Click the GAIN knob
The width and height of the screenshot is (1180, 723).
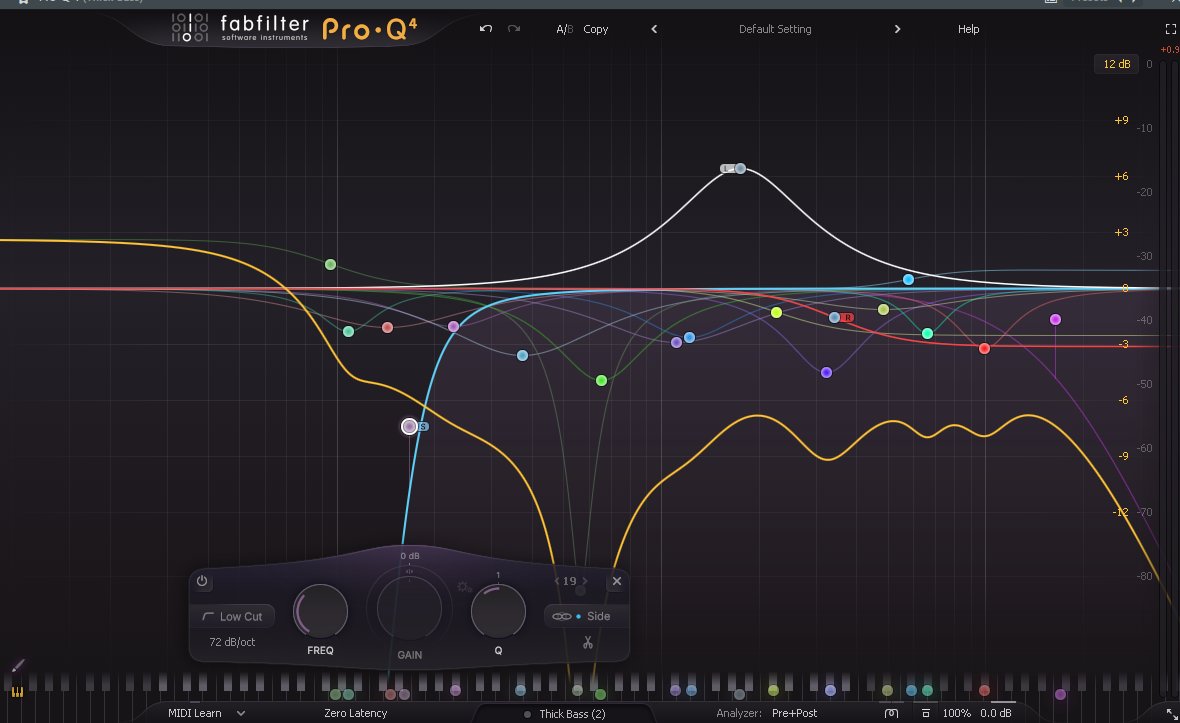[x=409, y=609]
